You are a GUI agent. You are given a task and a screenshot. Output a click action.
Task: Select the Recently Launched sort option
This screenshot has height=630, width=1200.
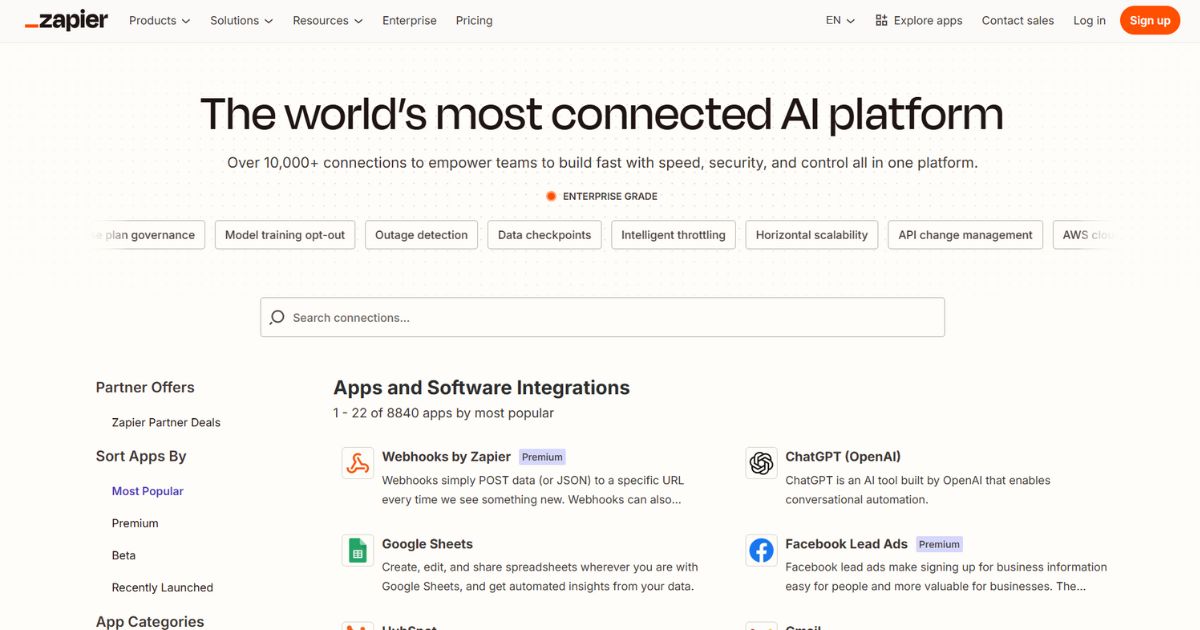(x=162, y=587)
